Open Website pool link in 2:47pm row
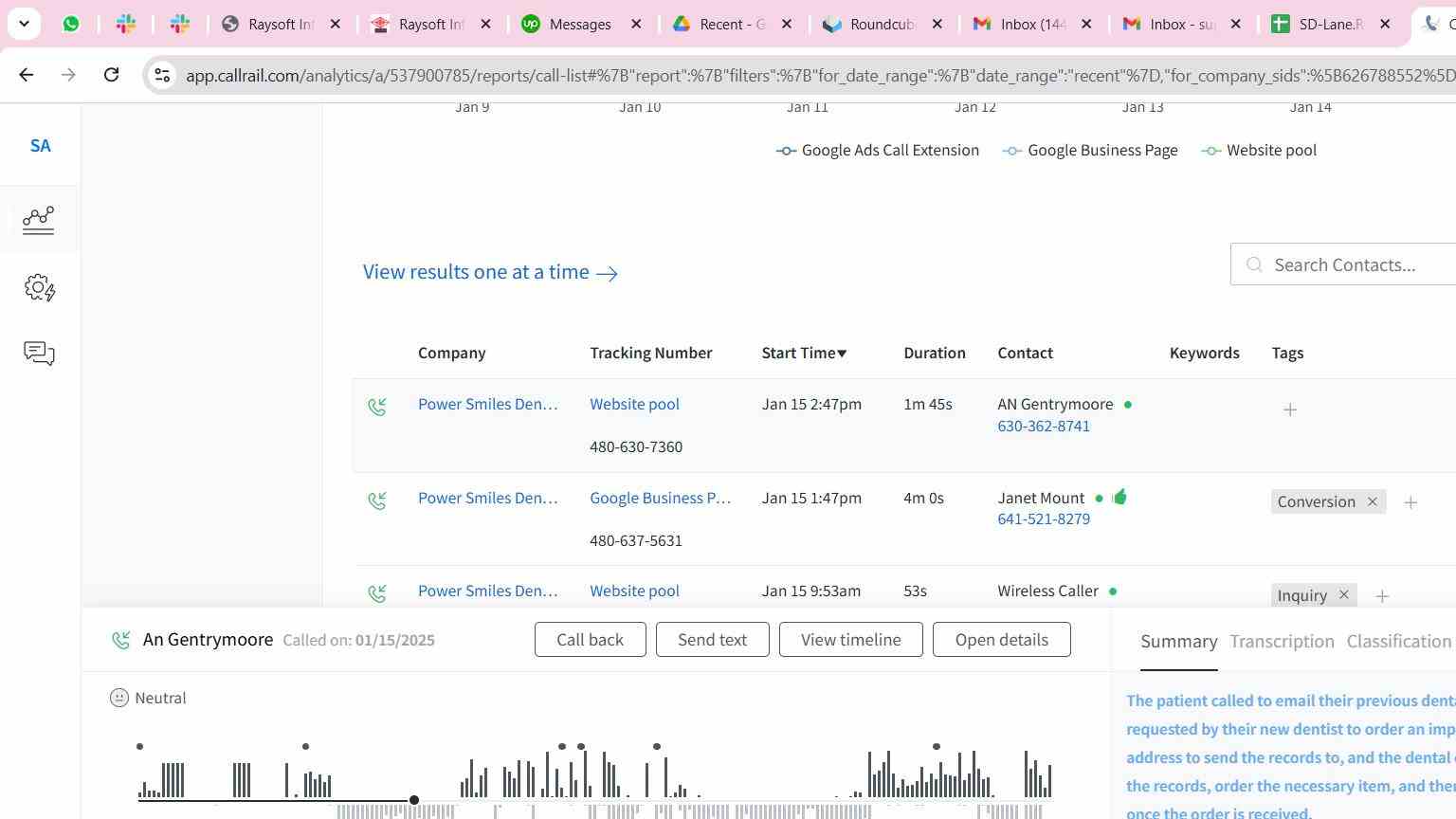 coord(634,404)
